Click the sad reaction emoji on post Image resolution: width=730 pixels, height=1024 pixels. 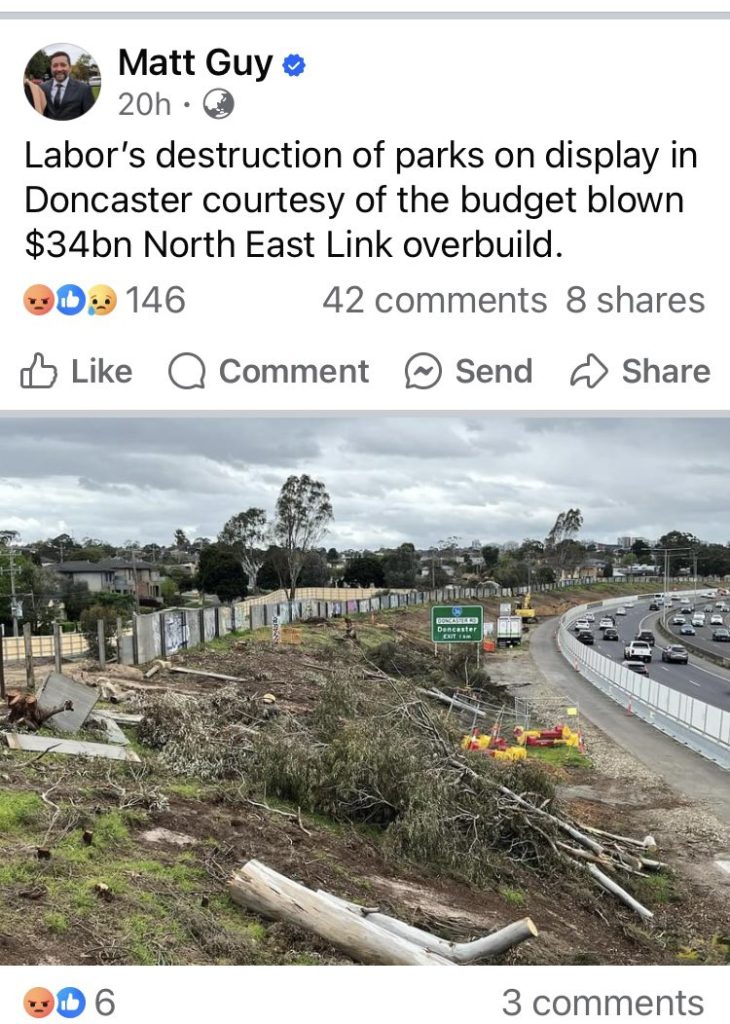103,300
